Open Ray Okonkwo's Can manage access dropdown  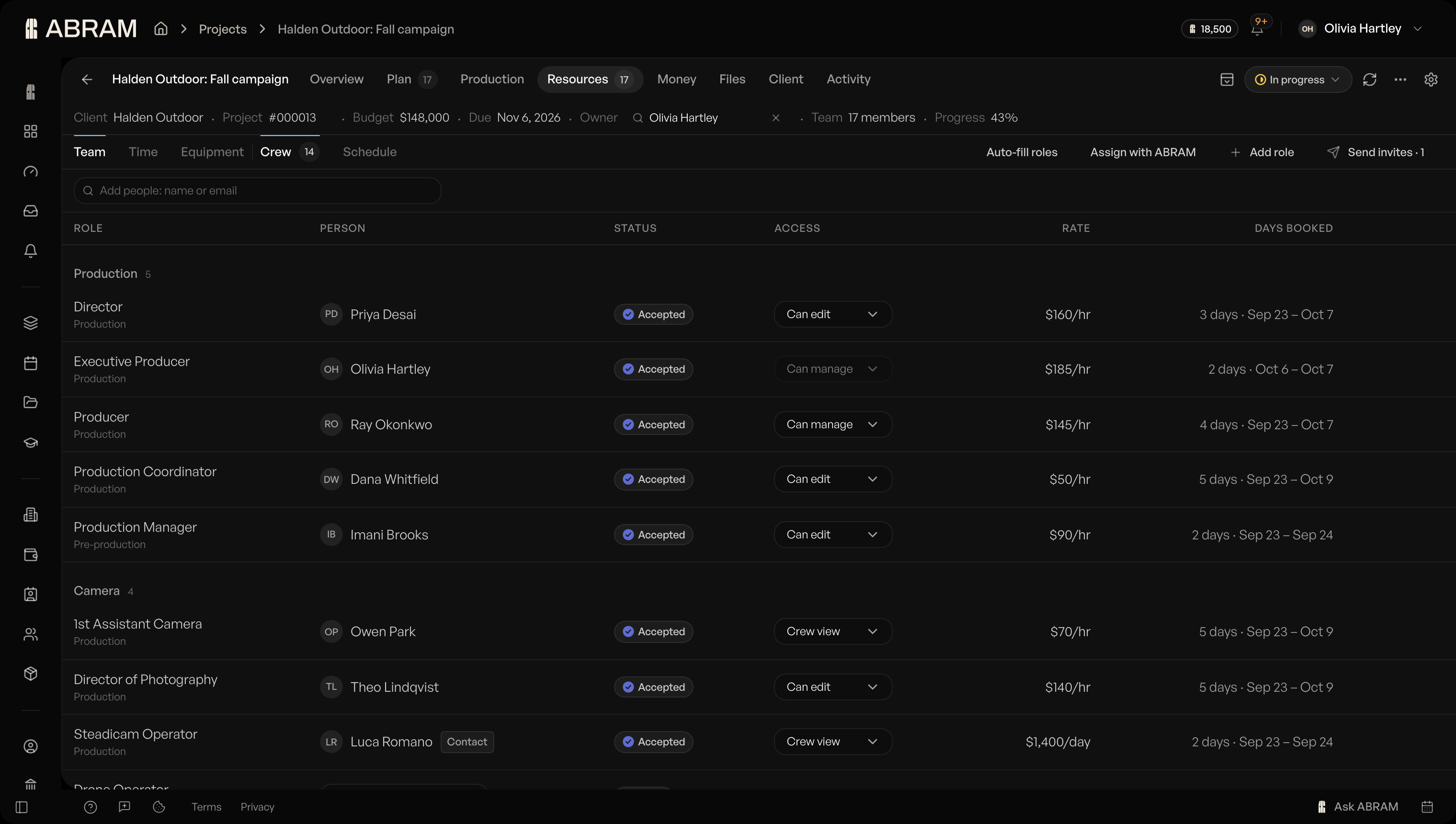[832, 424]
